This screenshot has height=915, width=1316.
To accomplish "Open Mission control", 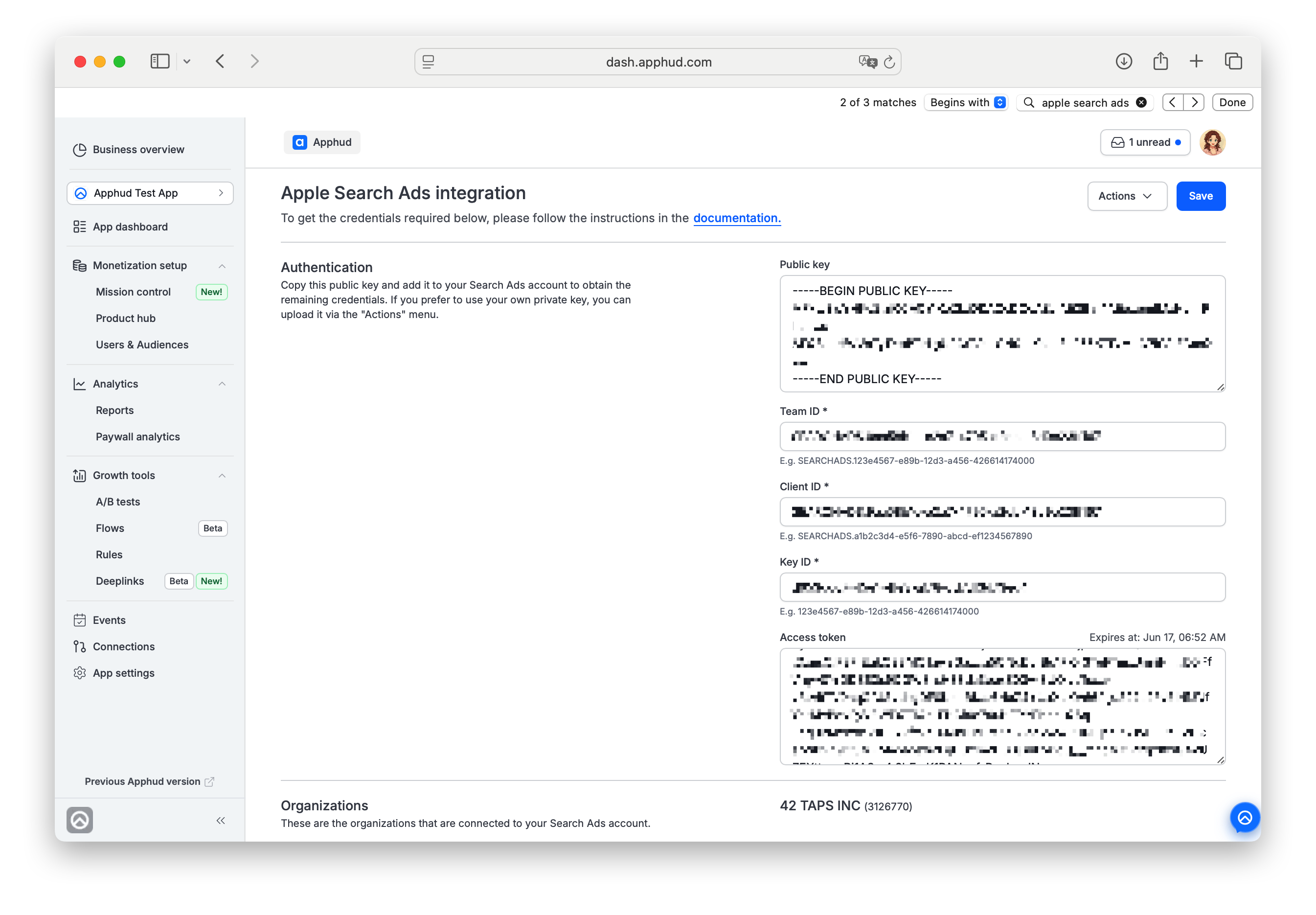I will [133, 292].
